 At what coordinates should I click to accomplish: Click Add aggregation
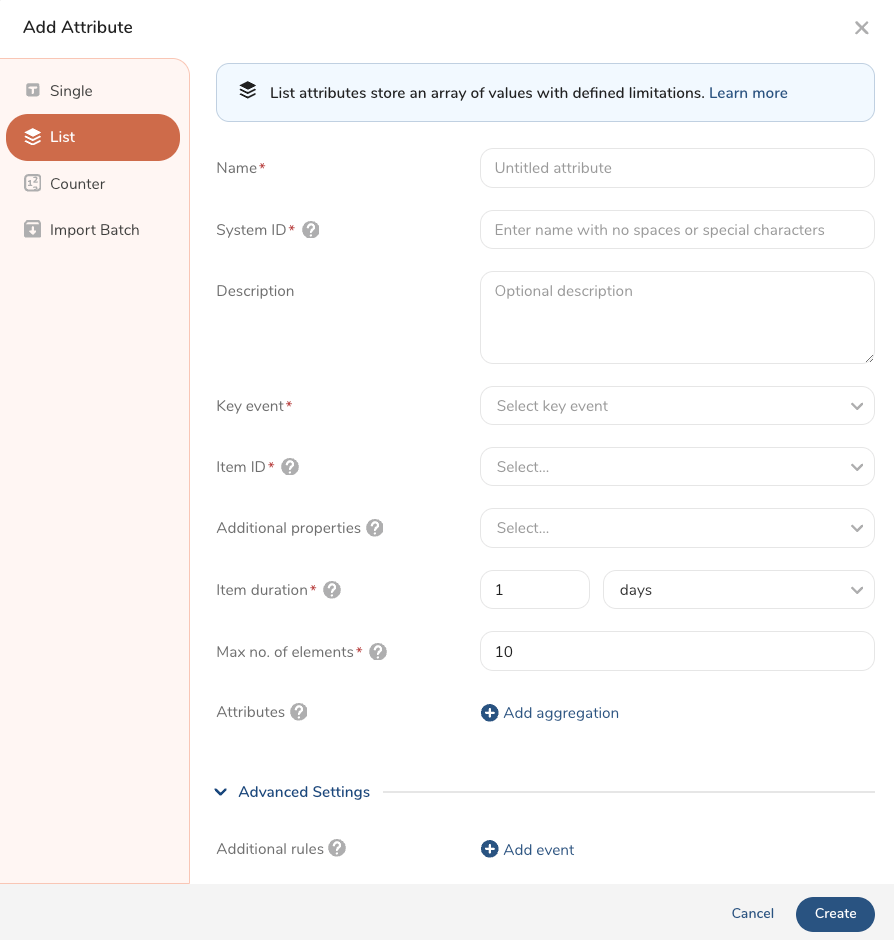point(550,713)
